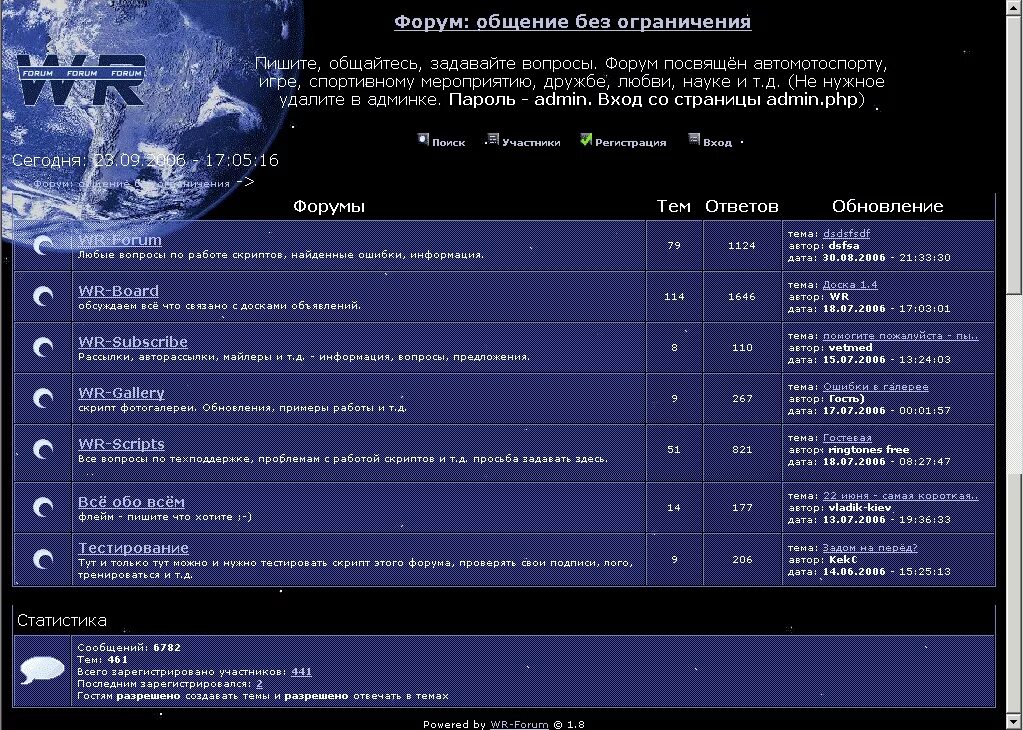Click the moon icon in WR-Board row
This screenshot has height=730, width=1023.
click(43, 296)
